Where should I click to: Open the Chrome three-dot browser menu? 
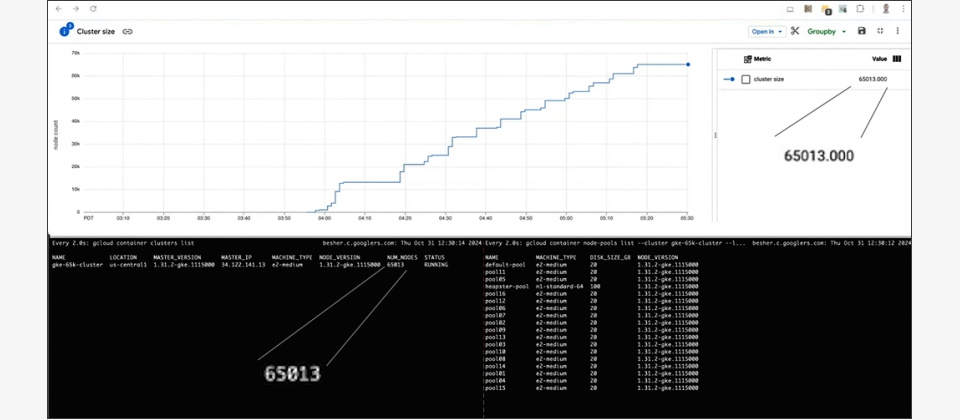point(902,9)
